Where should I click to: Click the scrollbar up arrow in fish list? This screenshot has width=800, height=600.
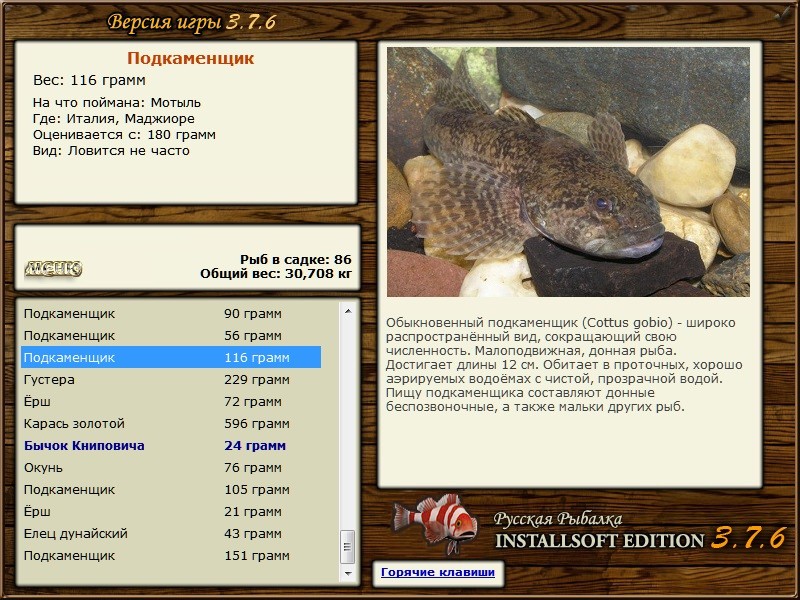coord(348,311)
